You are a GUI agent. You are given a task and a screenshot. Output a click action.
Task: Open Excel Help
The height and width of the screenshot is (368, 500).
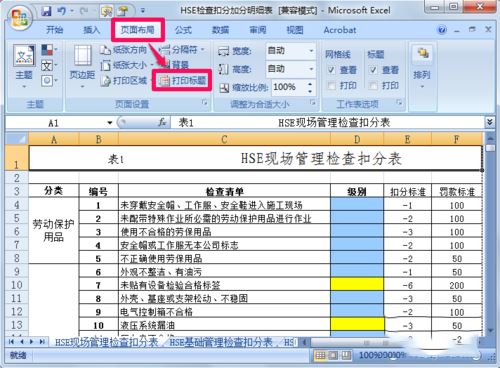point(442,30)
